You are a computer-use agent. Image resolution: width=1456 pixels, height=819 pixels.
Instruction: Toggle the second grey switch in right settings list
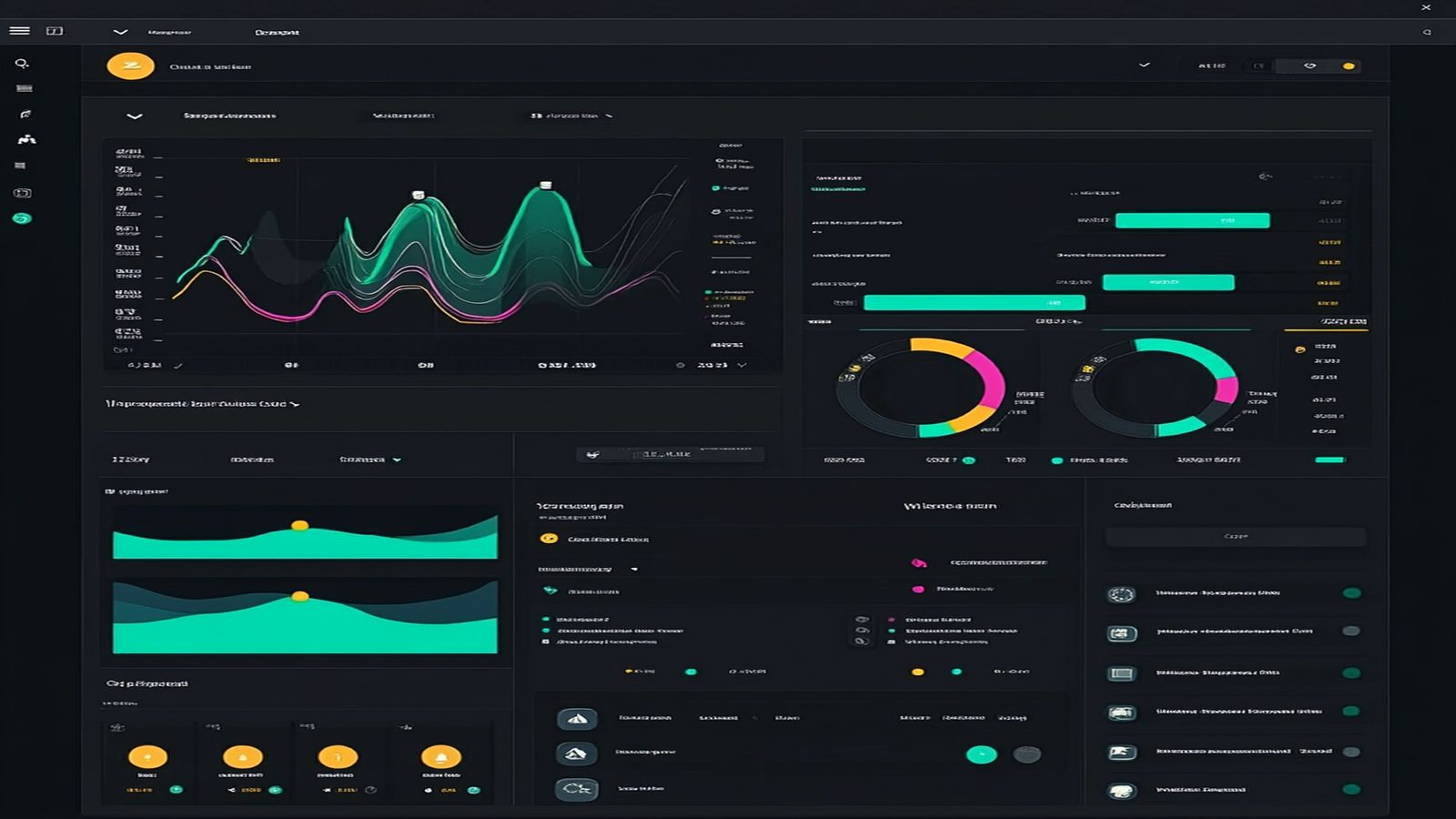1351,632
